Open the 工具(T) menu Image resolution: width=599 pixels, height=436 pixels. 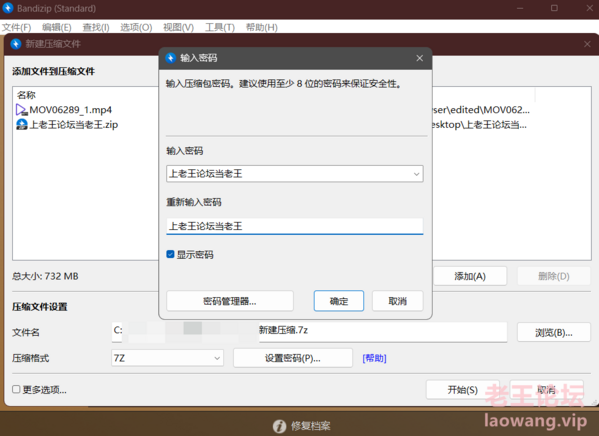[220, 28]
